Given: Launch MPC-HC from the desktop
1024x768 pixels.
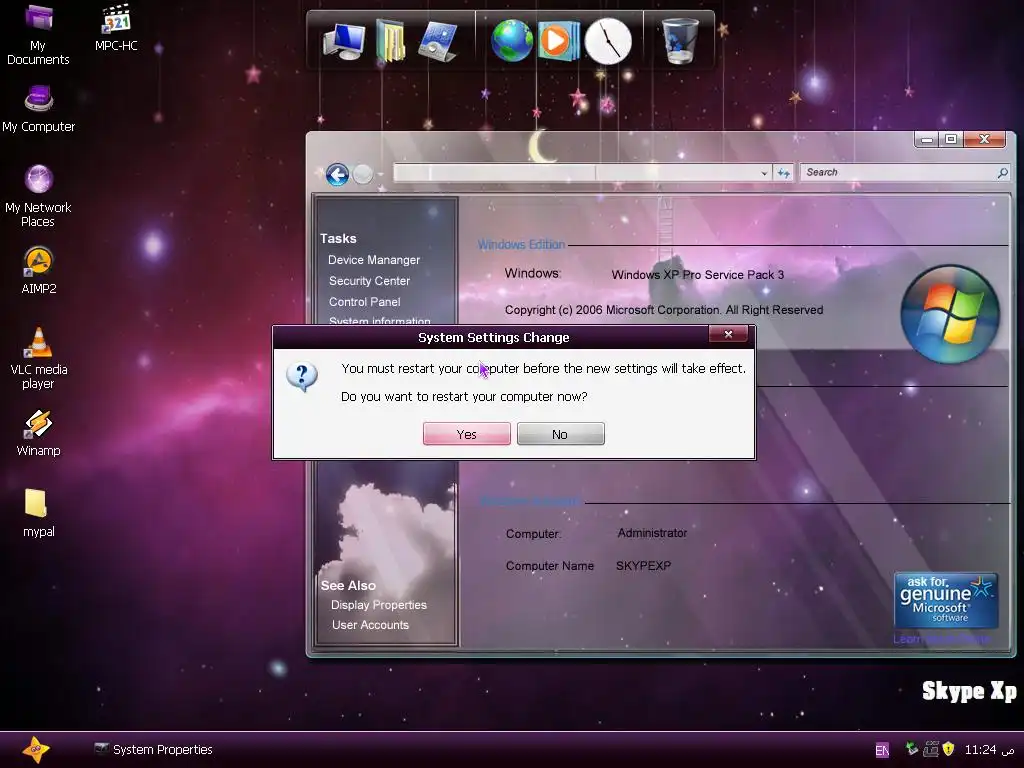Looking at the screenshot, I should pyautogui.click(x=116, y=27).
